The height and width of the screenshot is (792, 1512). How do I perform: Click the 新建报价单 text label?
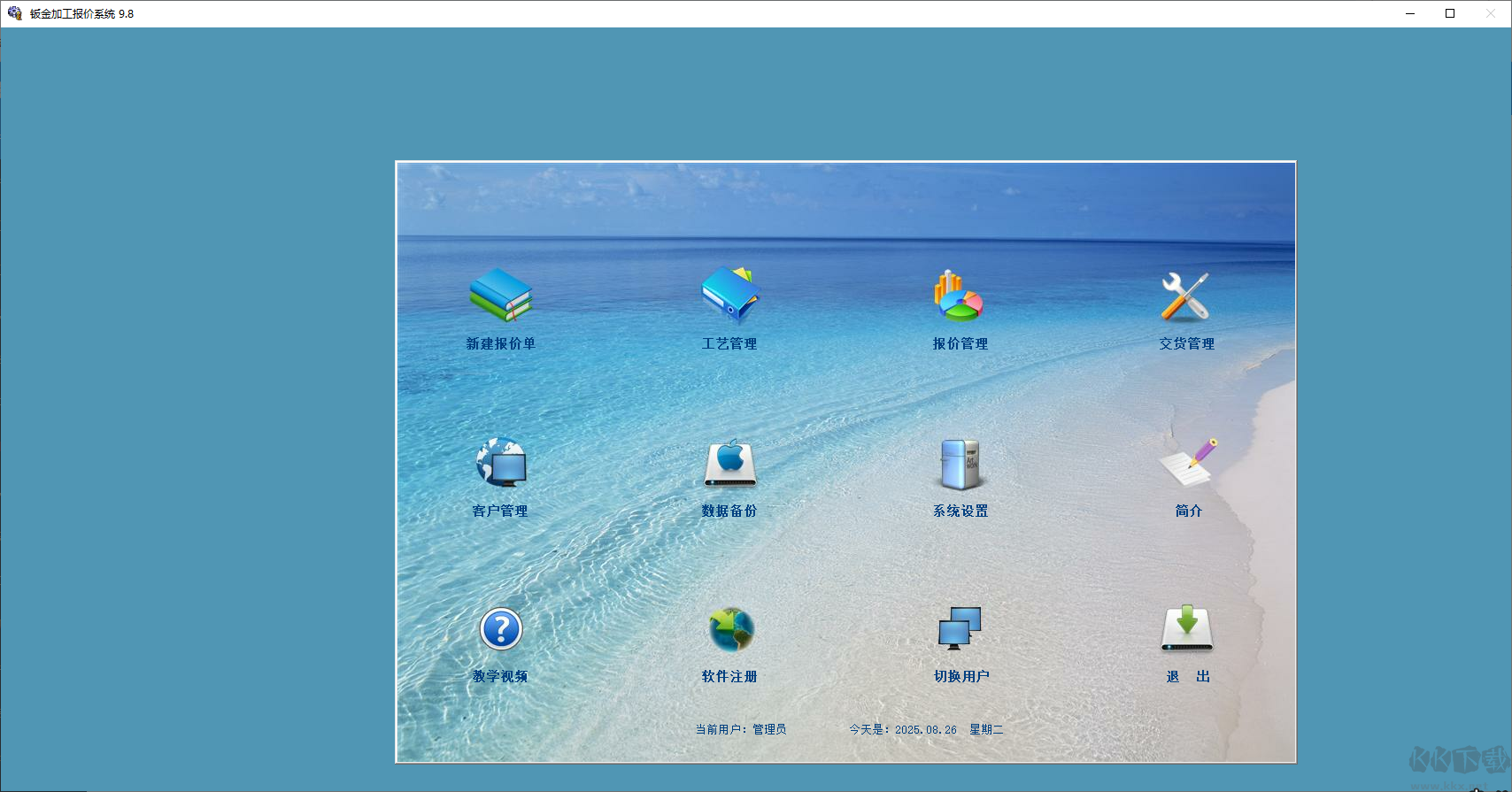click(501, 344)
